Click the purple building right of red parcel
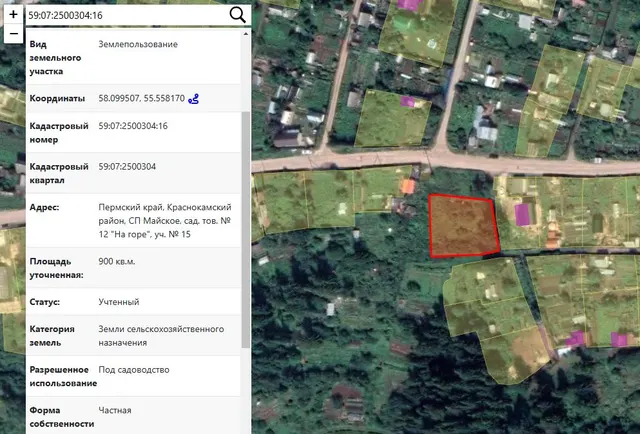 [522, 215]
